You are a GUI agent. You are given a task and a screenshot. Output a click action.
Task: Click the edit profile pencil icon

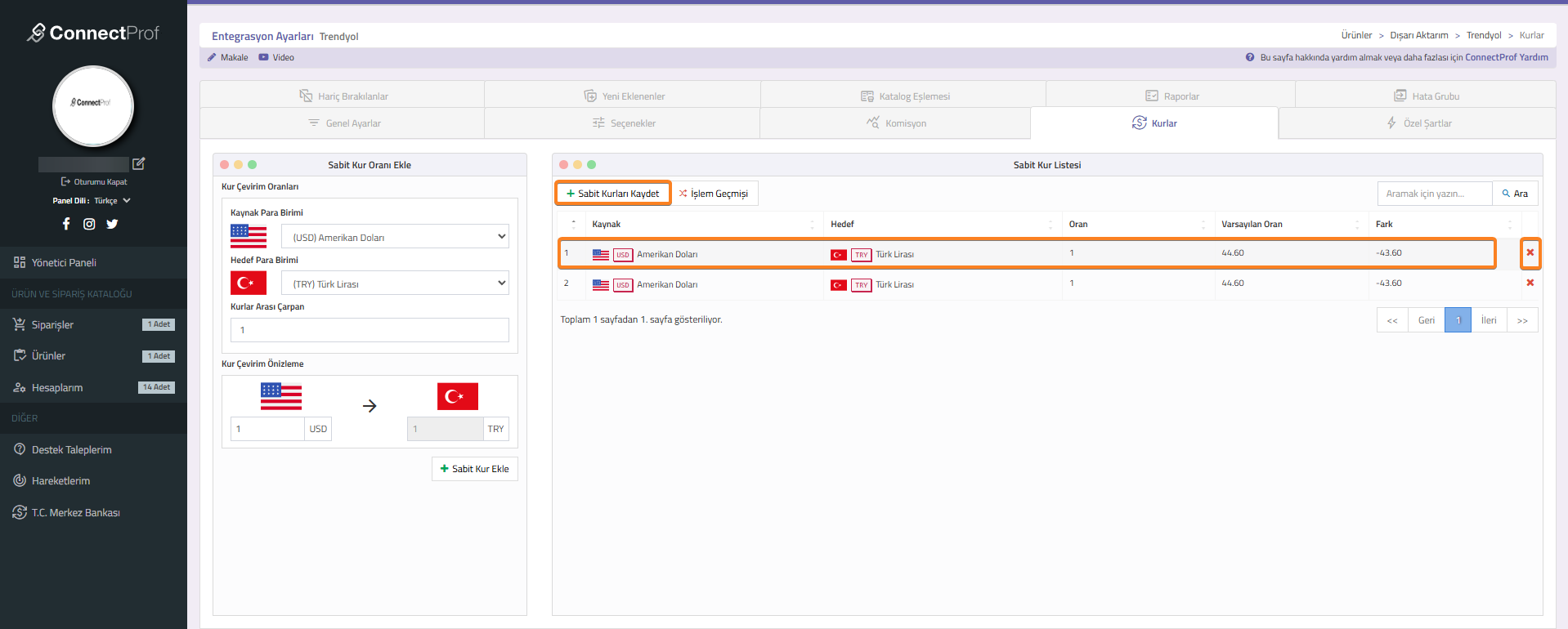pyautogui.click(x=139, y=163)
